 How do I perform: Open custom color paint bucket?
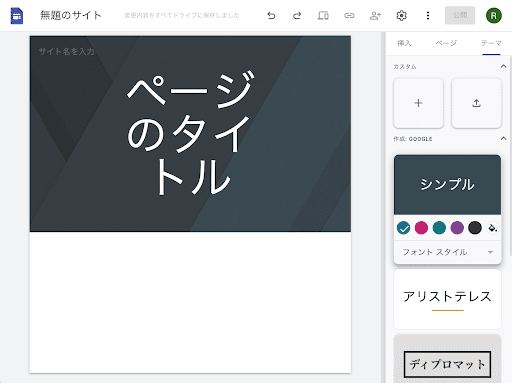tap(493, 228)
